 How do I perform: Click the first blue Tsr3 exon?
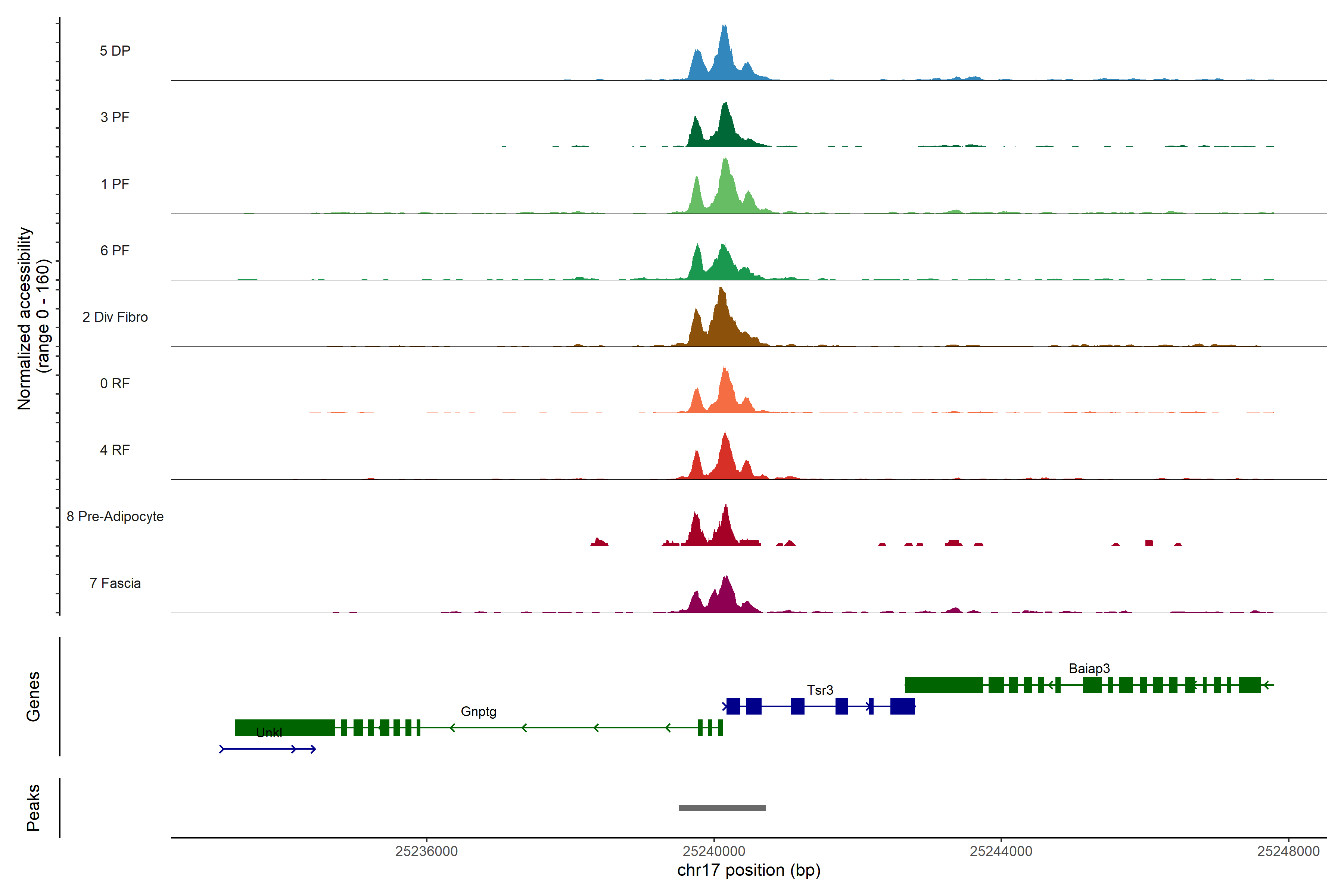click(x=733, y=706)
